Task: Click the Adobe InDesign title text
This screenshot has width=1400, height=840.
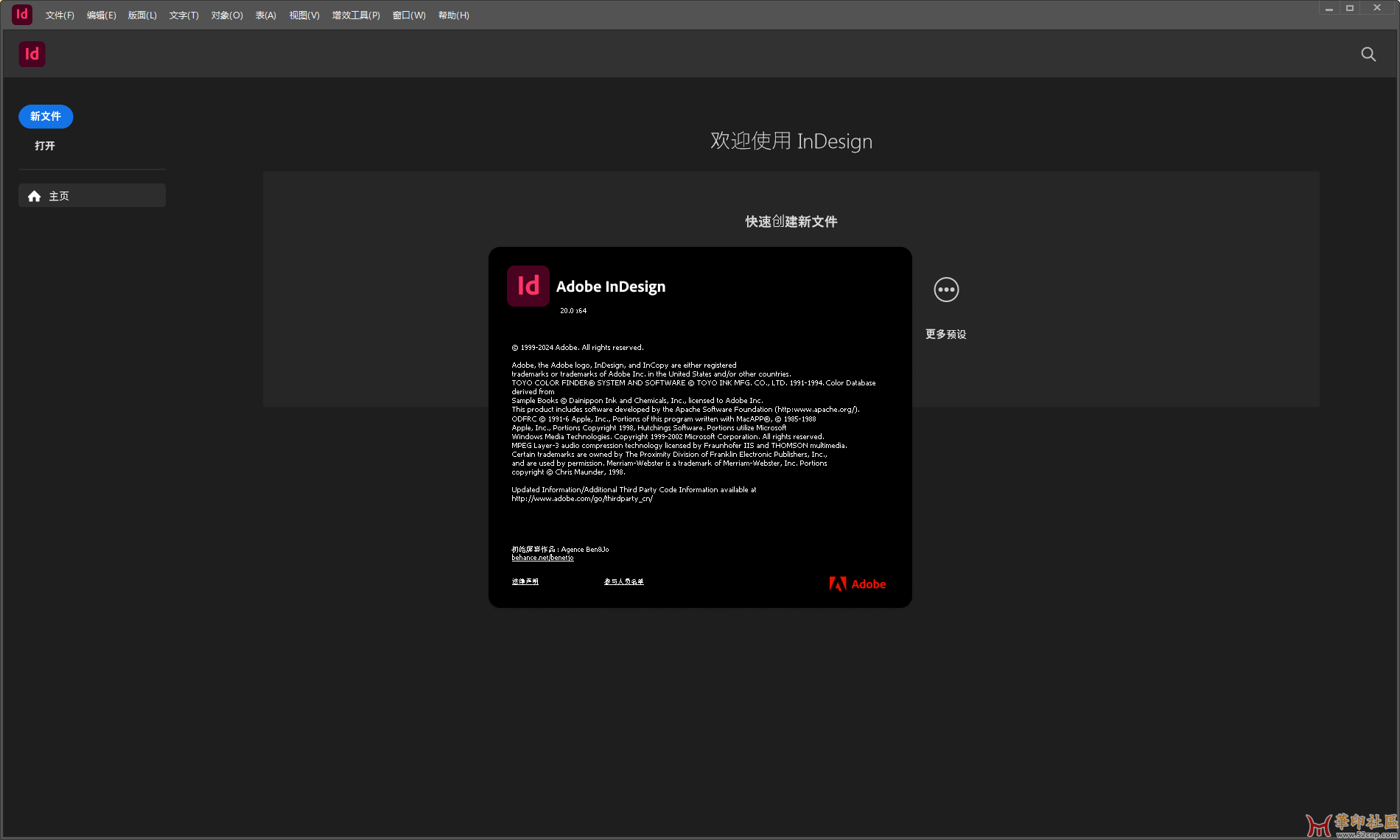Action: [611, 287]
